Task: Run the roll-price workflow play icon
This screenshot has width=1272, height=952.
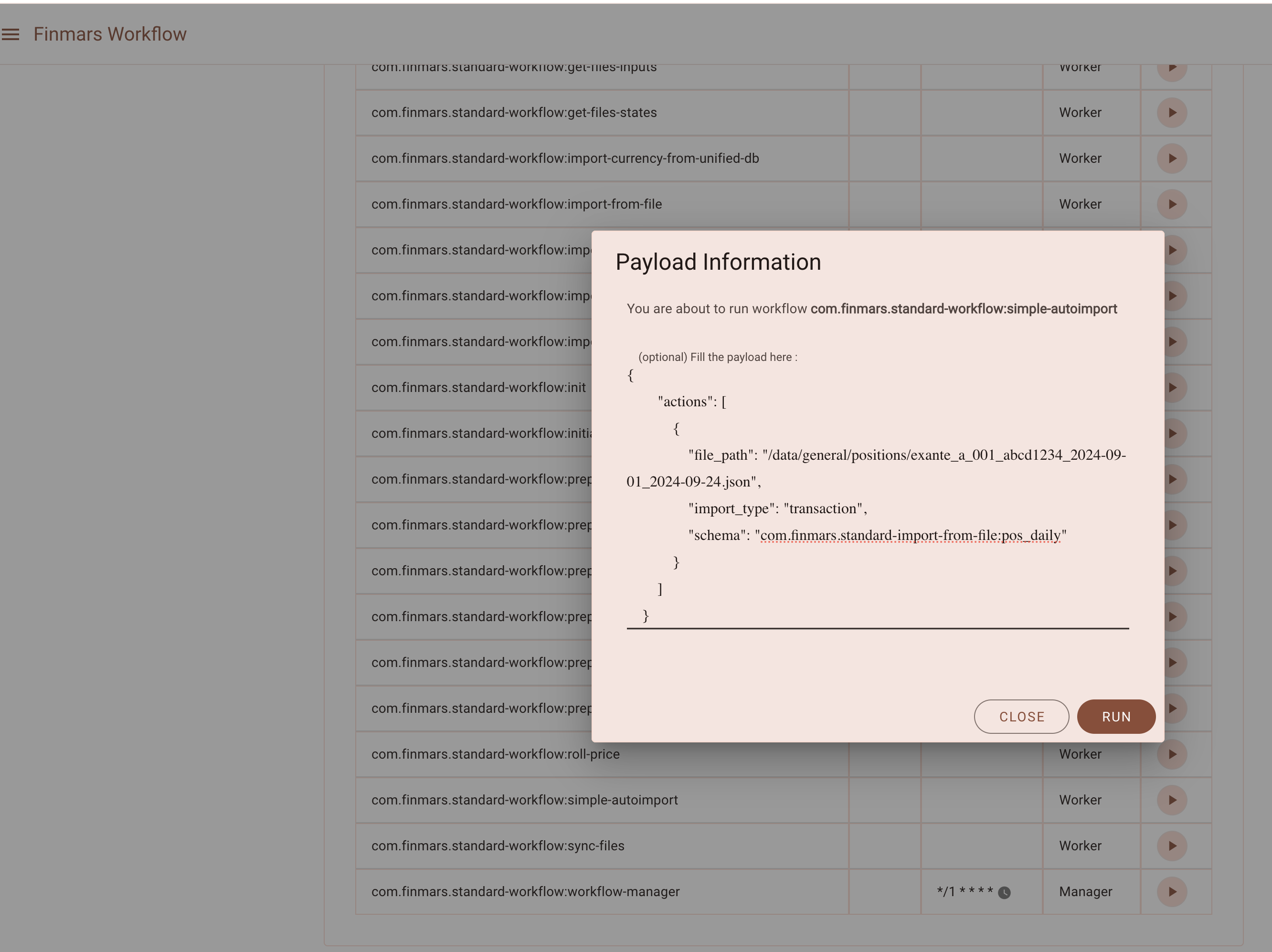Action: [1172, 754]
